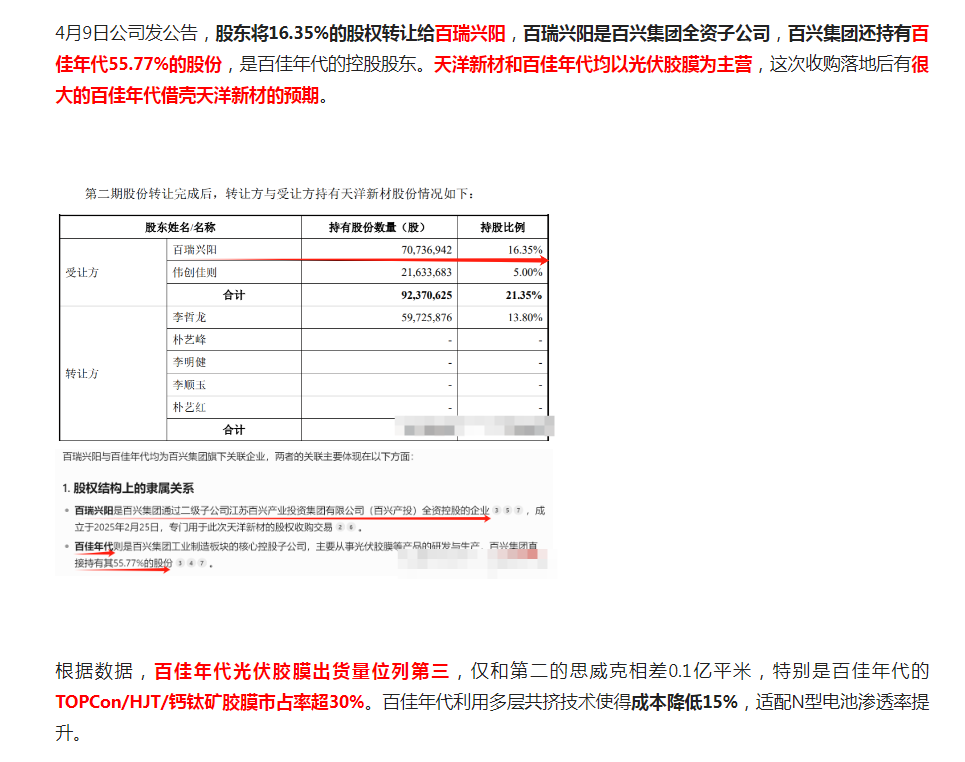Click the 合计 cell in the 受让方 section

(234, 295)
